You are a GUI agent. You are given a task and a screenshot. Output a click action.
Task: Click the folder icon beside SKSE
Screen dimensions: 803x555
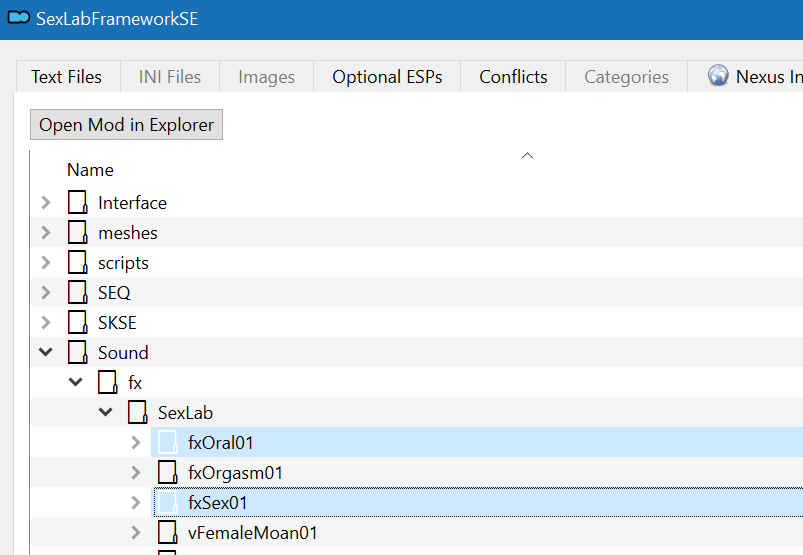click(78, 323)
